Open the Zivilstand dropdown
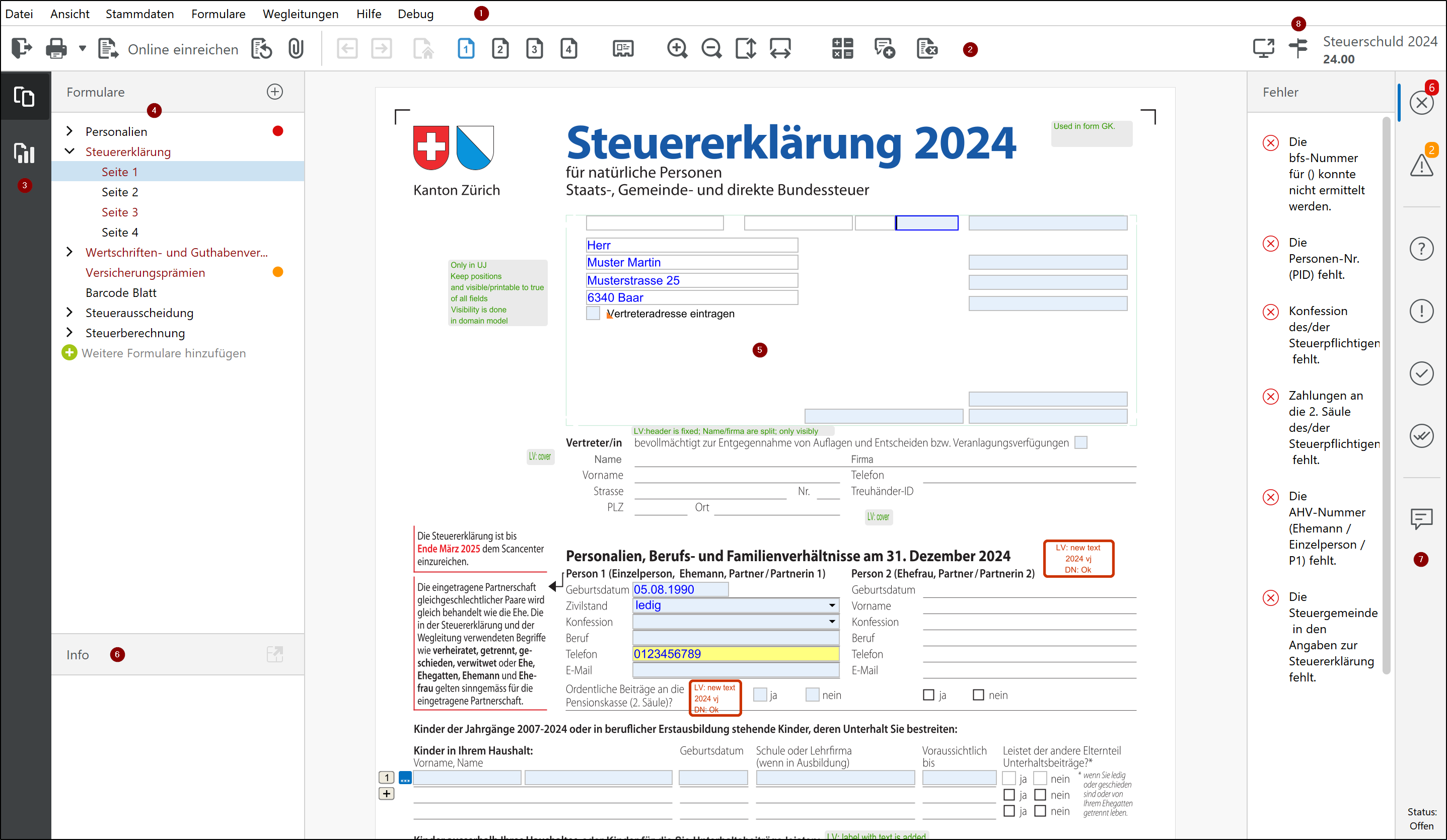 point(831,605)
